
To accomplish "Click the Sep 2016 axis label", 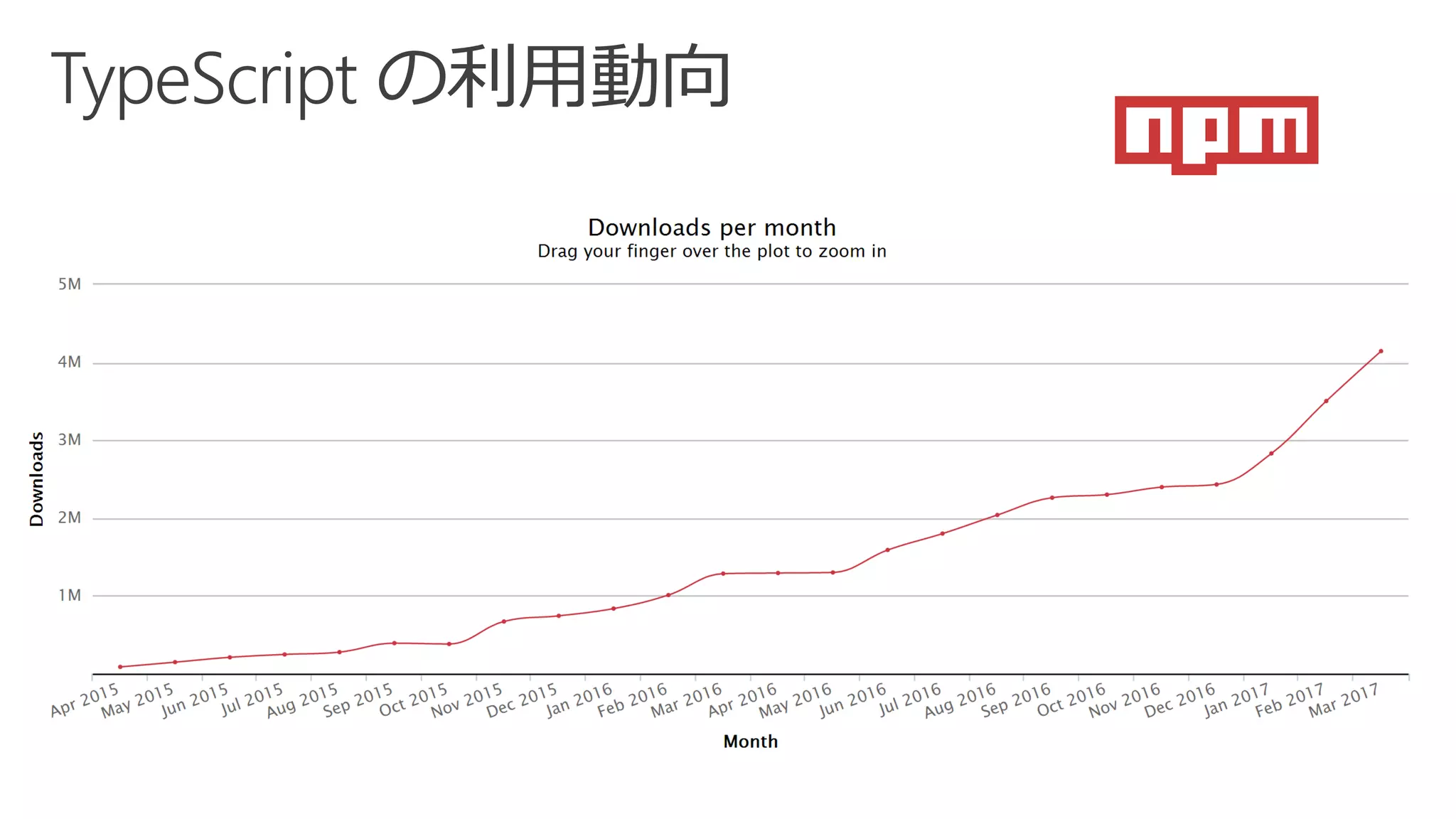I will (1016, 700).
